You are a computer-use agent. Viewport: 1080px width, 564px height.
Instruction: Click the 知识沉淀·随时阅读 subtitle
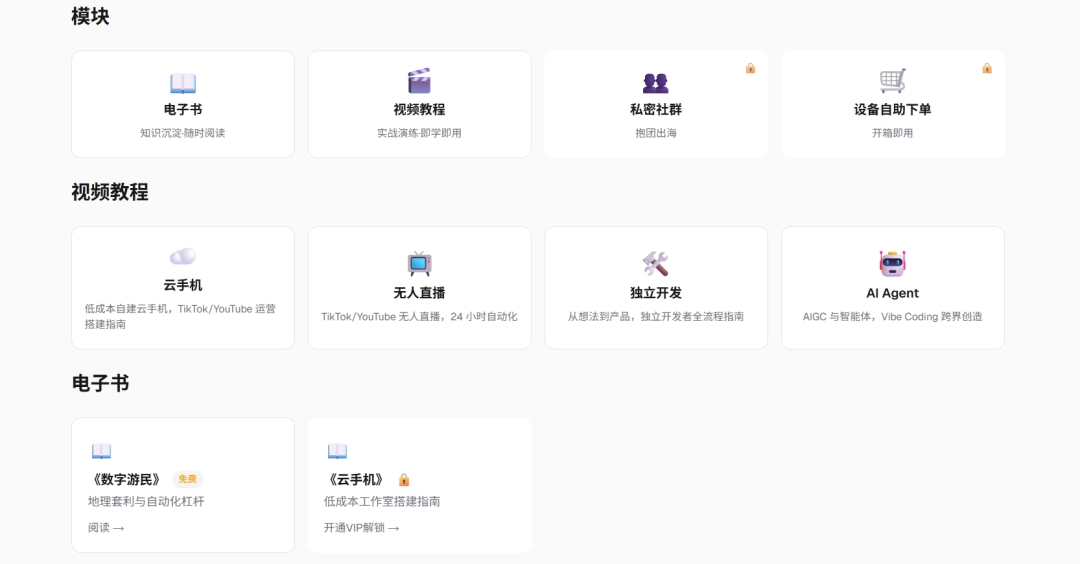183,133
